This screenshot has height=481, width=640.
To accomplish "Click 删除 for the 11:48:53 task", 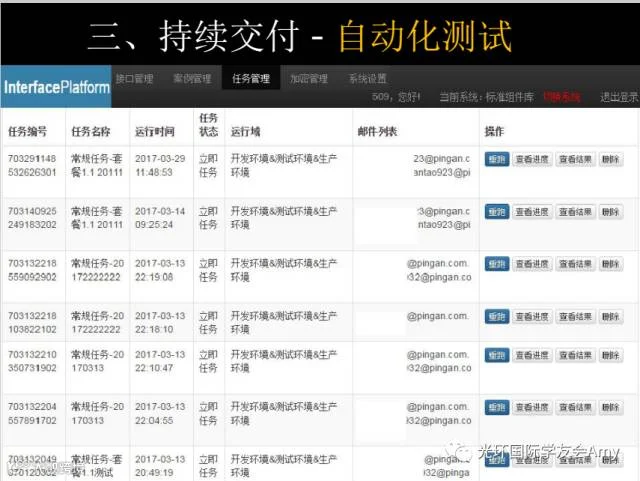I will 611,159.
